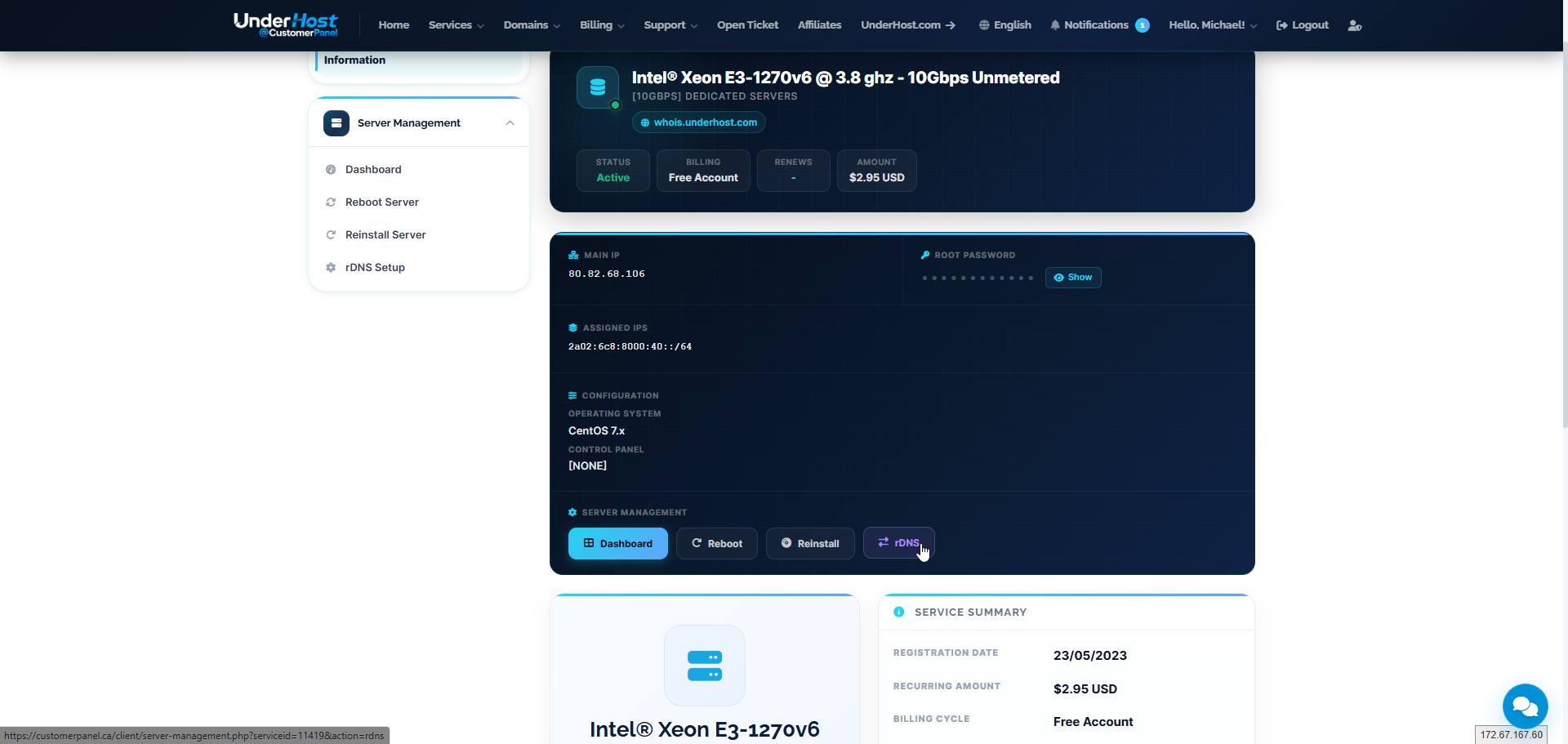Visit UnderHost.com from the navbar
1568x744 pixels.
[x=908, y=25]
